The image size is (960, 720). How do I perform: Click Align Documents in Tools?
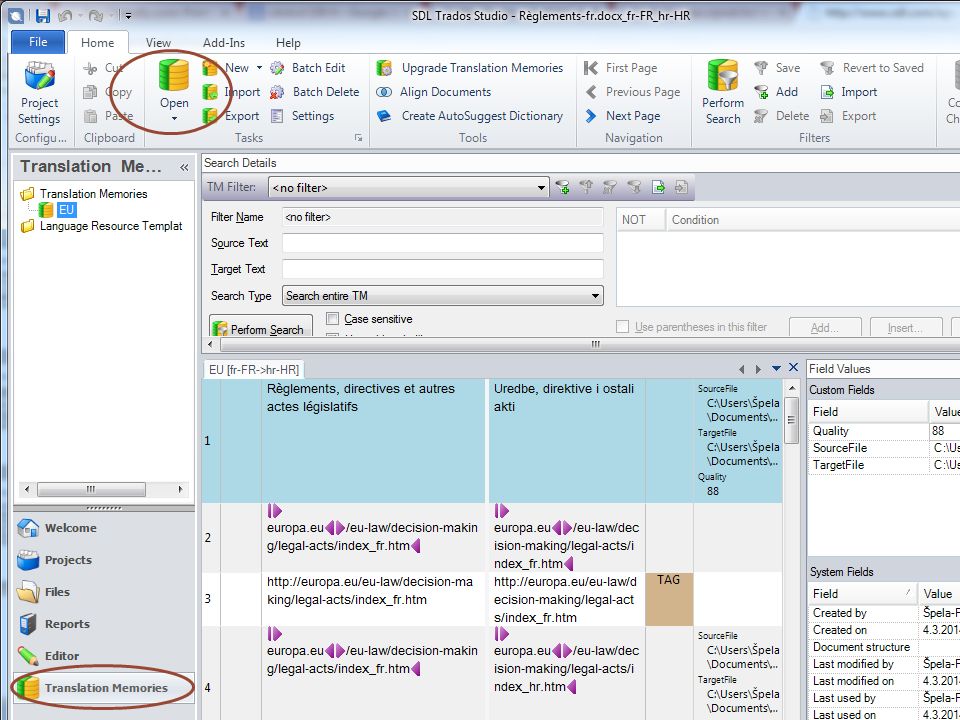point(433,92)
